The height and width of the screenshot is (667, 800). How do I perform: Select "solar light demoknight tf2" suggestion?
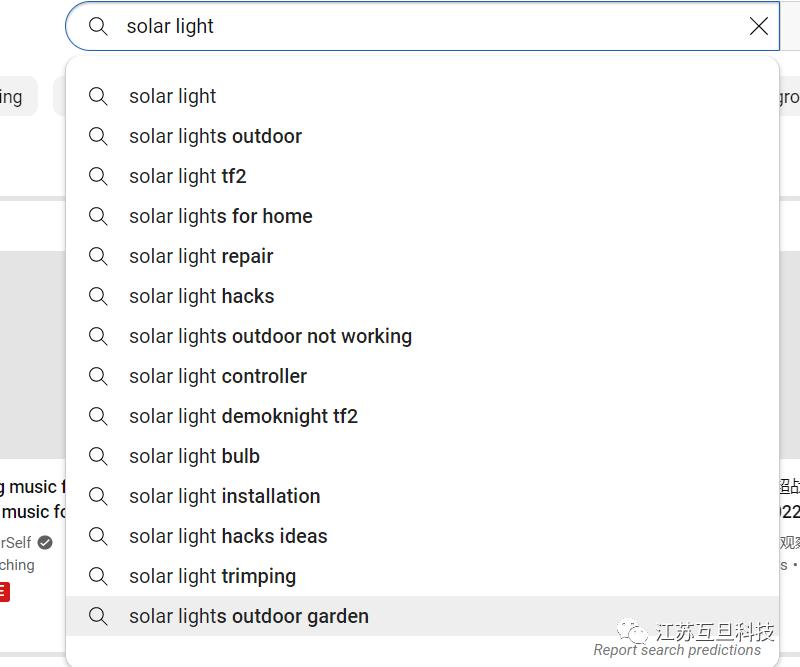click(x=243, y=416)
